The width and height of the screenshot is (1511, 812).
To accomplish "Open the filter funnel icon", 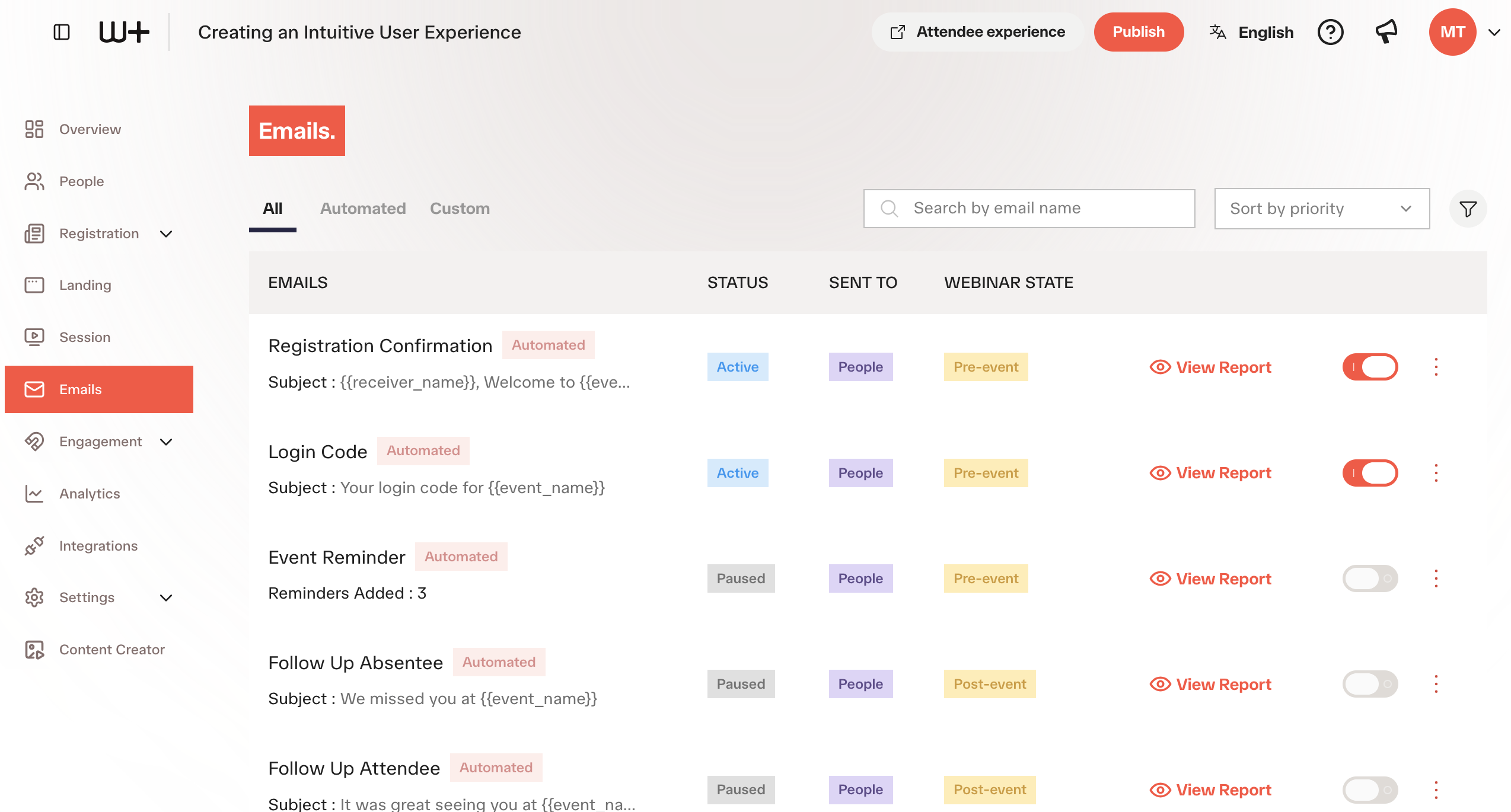I will tap(1468, 209).
